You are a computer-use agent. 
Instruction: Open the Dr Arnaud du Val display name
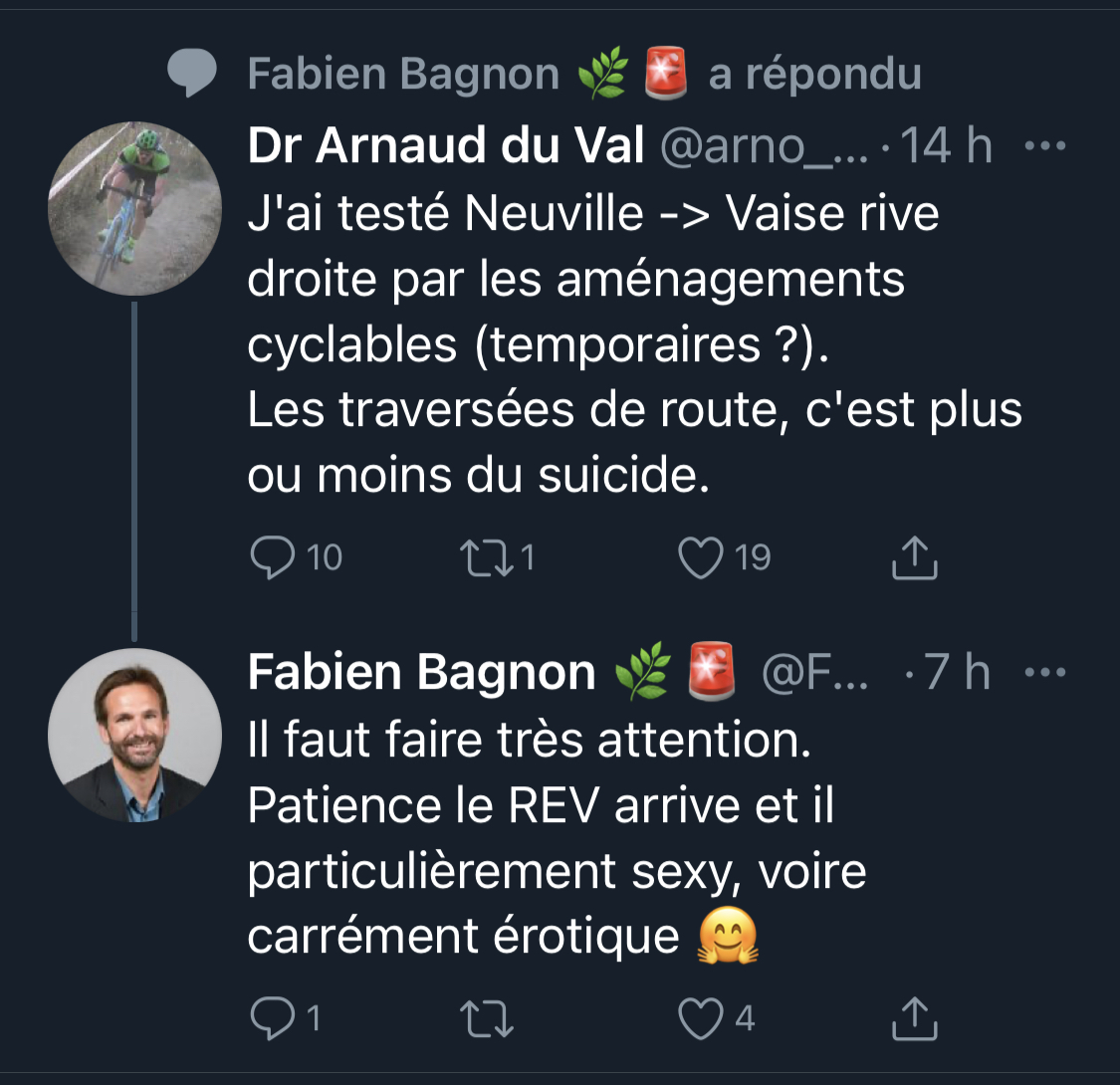pyautogui.click(x=446, y=147)
